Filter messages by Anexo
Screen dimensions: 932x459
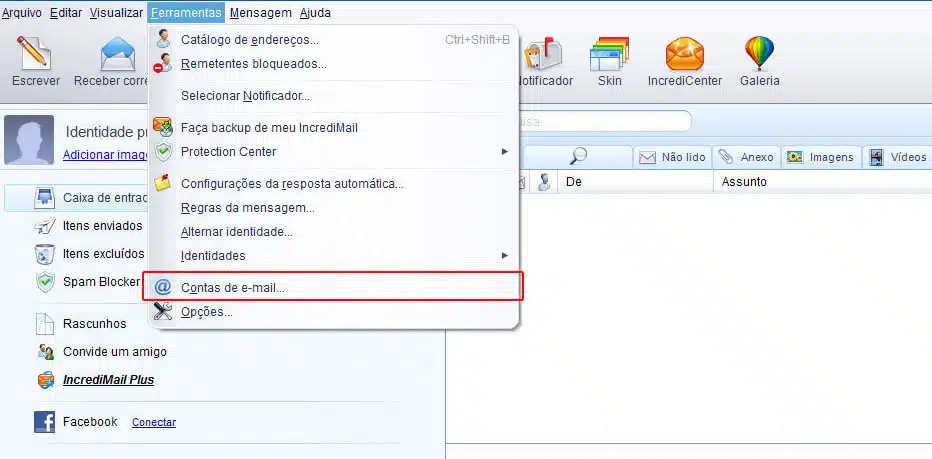tap(746, 157)
